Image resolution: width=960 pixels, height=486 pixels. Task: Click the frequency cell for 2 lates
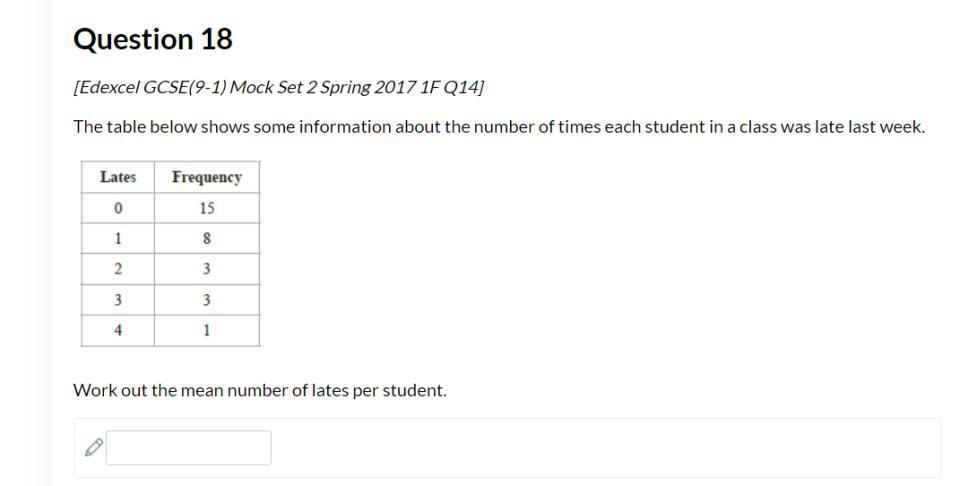coord(207,269)
